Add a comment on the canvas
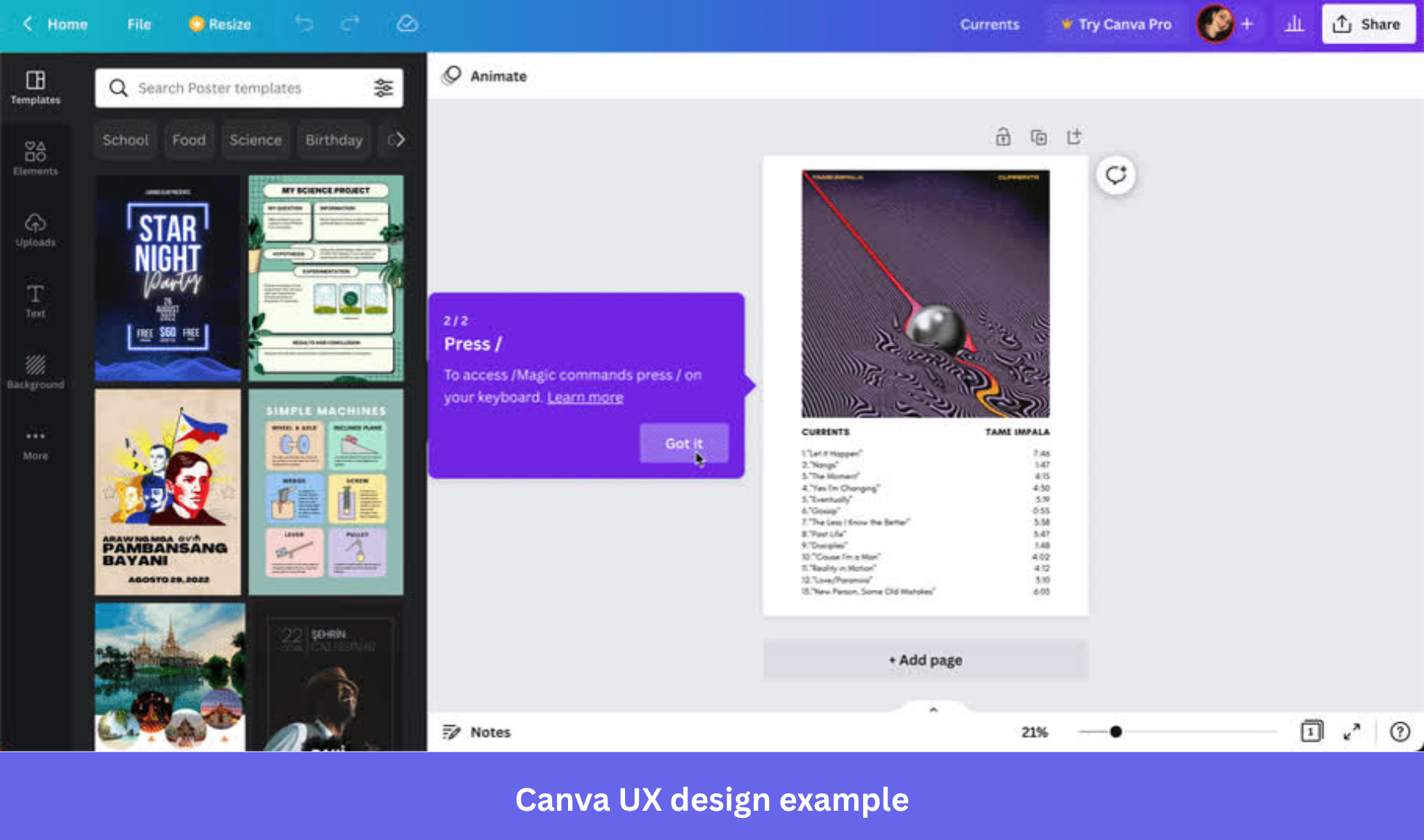The image size is (1424, 840). tap(1116, 175)
